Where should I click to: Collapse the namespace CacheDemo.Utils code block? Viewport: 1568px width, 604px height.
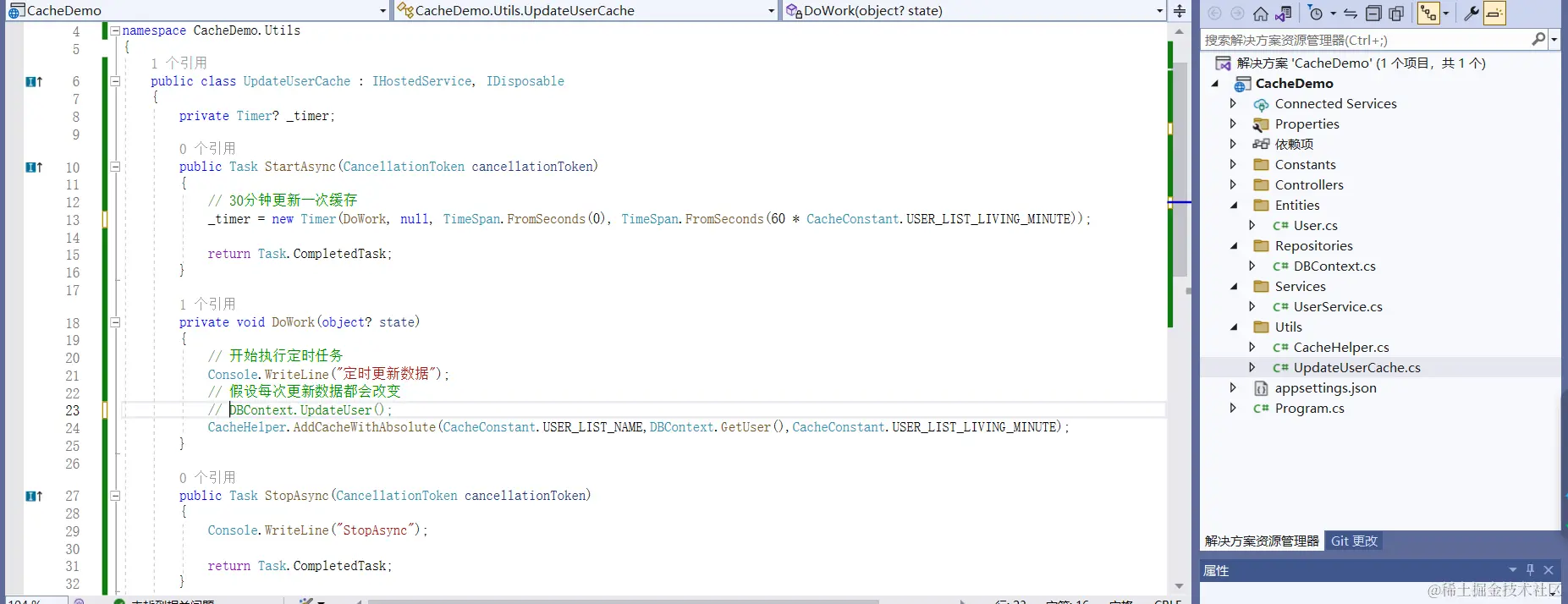(115, 30)
